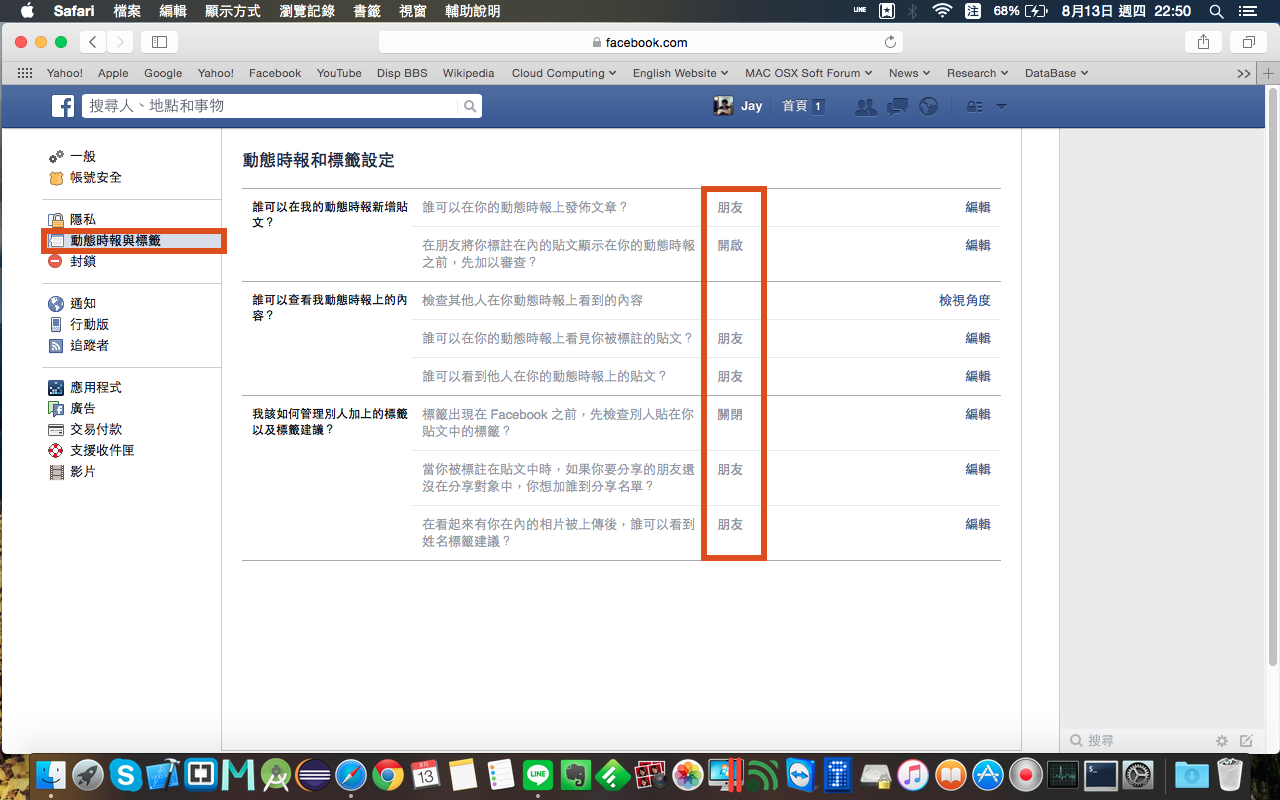This screenshot has width=1280, height=800.
Task: Click the Wi-Fi icon in the menu bar
Action: tap(941, 11)
